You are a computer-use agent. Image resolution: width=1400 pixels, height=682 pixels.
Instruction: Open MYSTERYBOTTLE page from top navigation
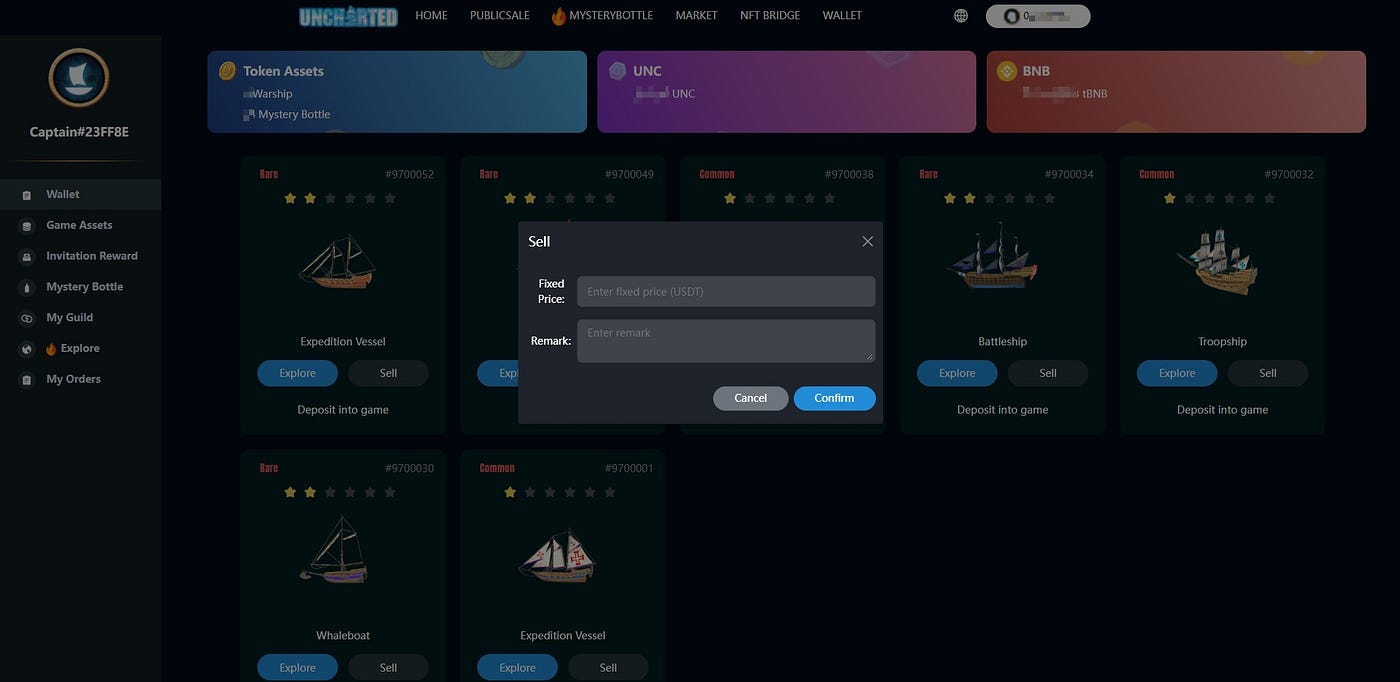click(611, 16)
